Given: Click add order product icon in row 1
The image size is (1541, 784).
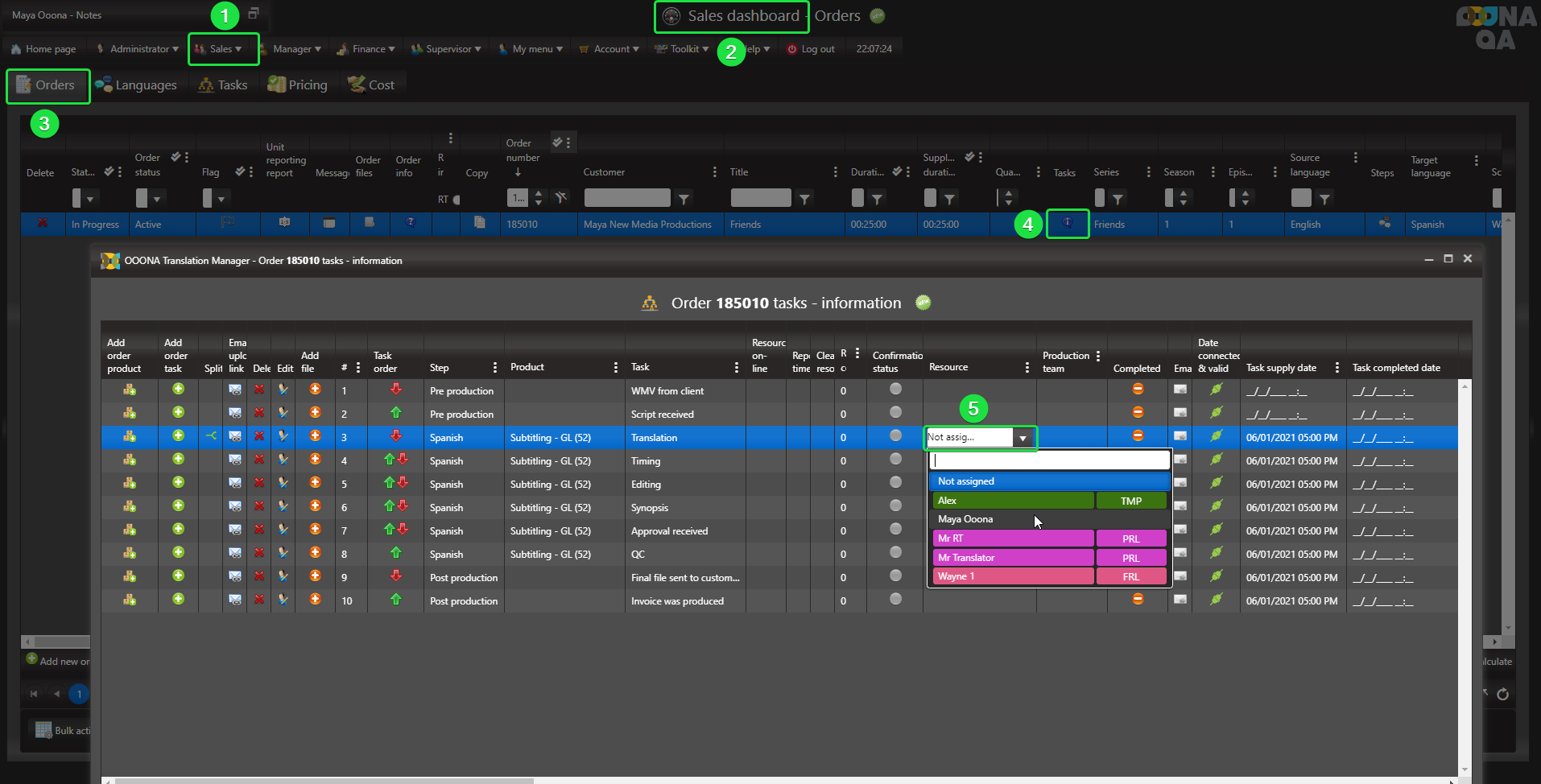Looking at the screenshot, I should click(x=129, y=390).
